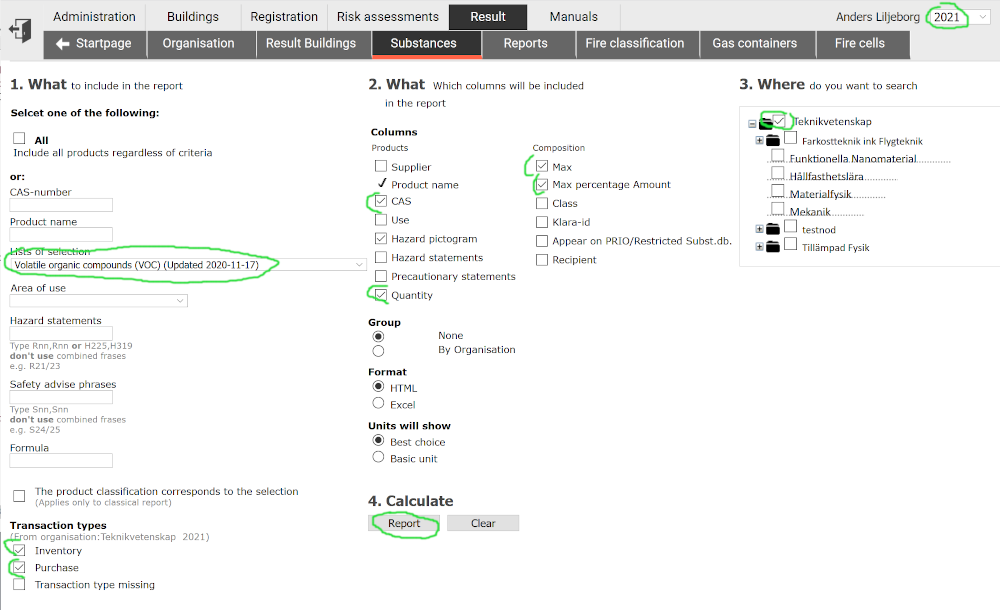Check the Materialfysik tree checkbox
Viewport: 1000px width, 610px height.
[x=777, y=190]
